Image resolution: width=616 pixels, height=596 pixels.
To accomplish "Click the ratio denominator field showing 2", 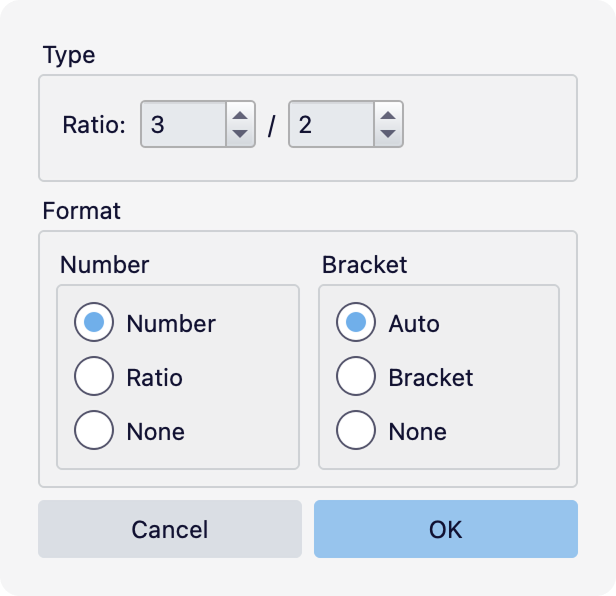I will [x=331, y=125].
